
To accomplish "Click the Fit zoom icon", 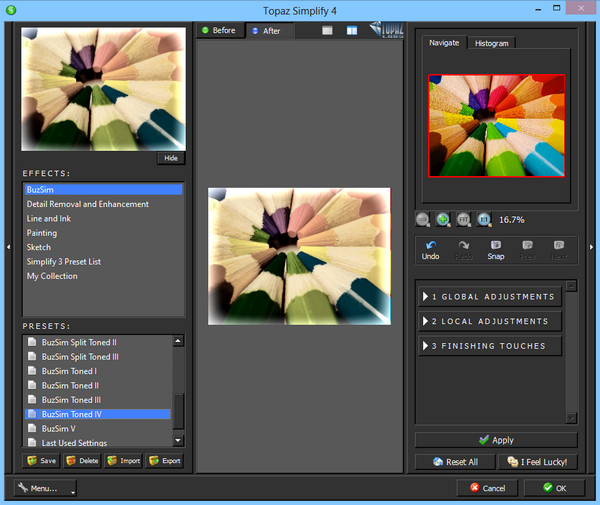I will 464,219.
